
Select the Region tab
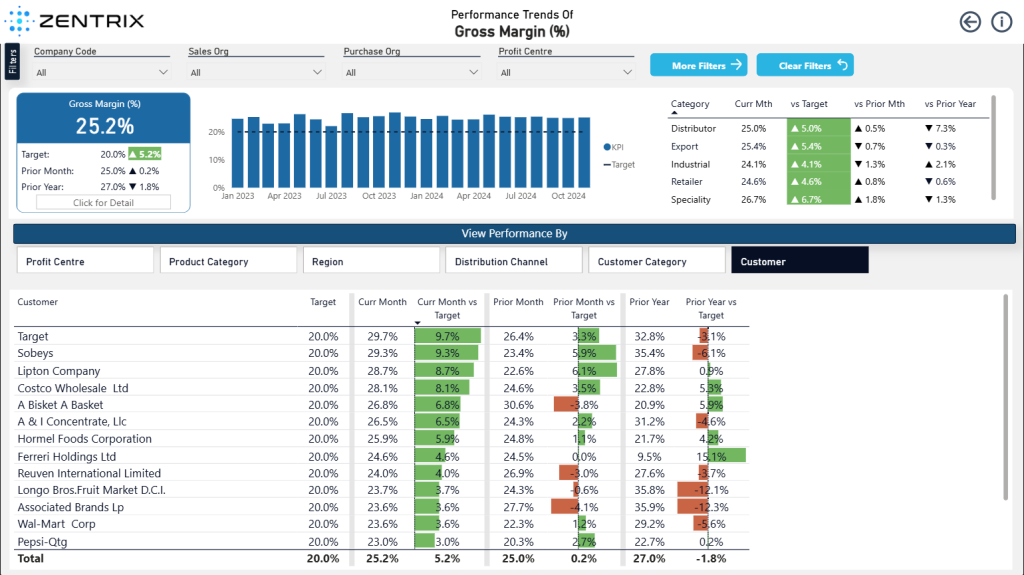click(x=371, y=261)
